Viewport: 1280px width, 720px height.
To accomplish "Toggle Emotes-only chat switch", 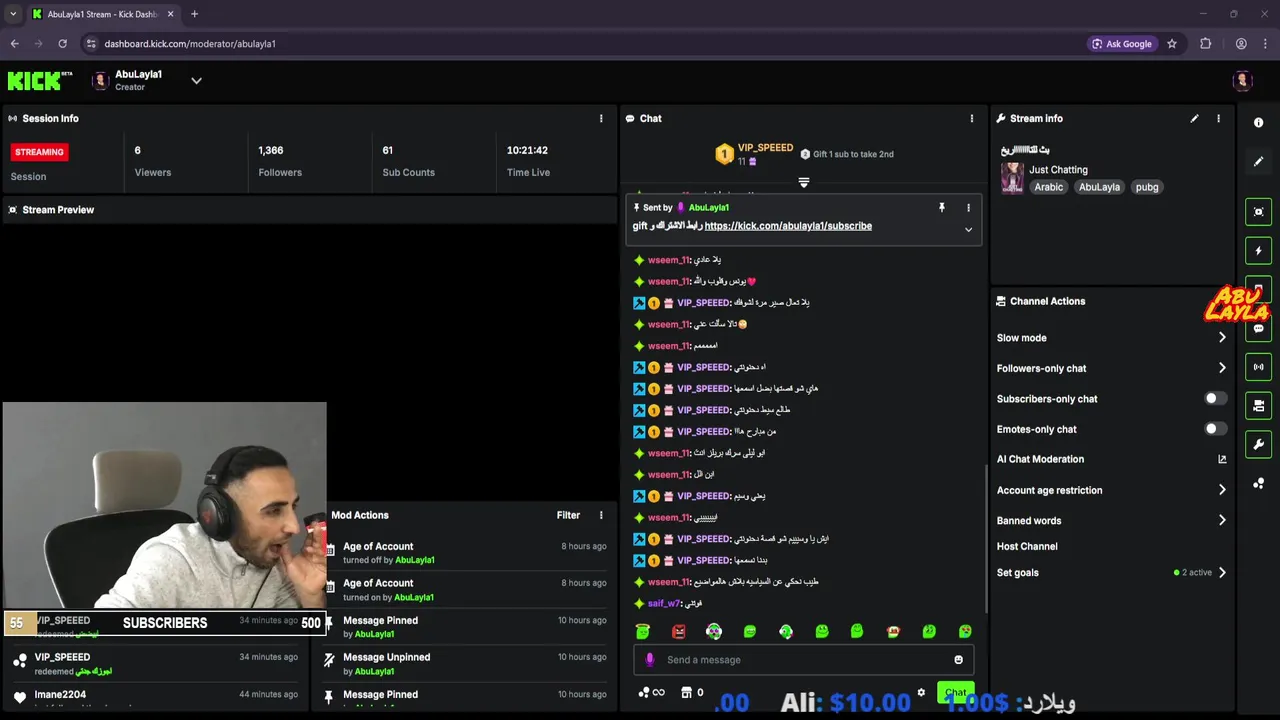I will (1214, 429).
